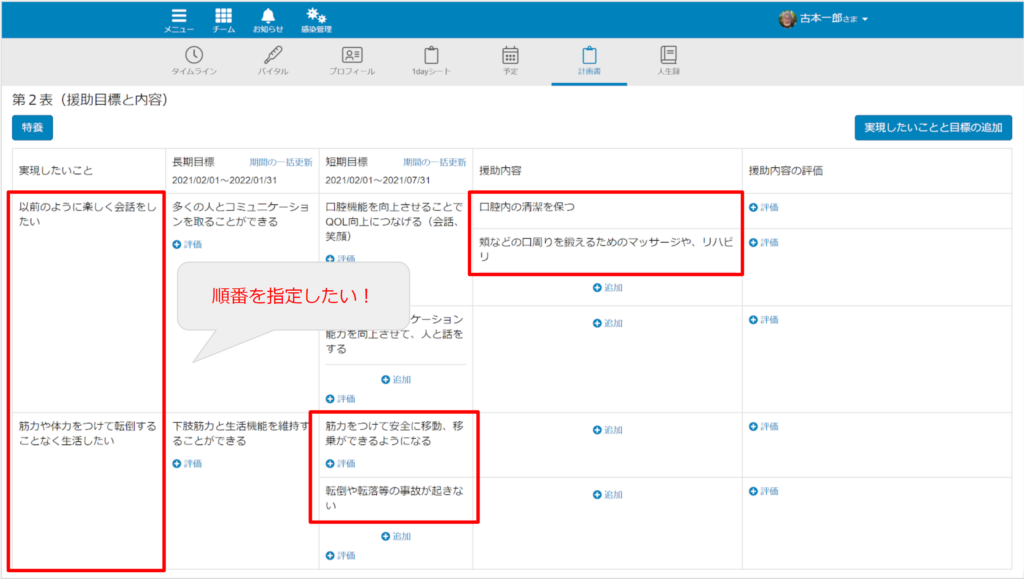Switch to the タイムライン tab
Viewport: 1024px width, 579px height.
(194, 61)
